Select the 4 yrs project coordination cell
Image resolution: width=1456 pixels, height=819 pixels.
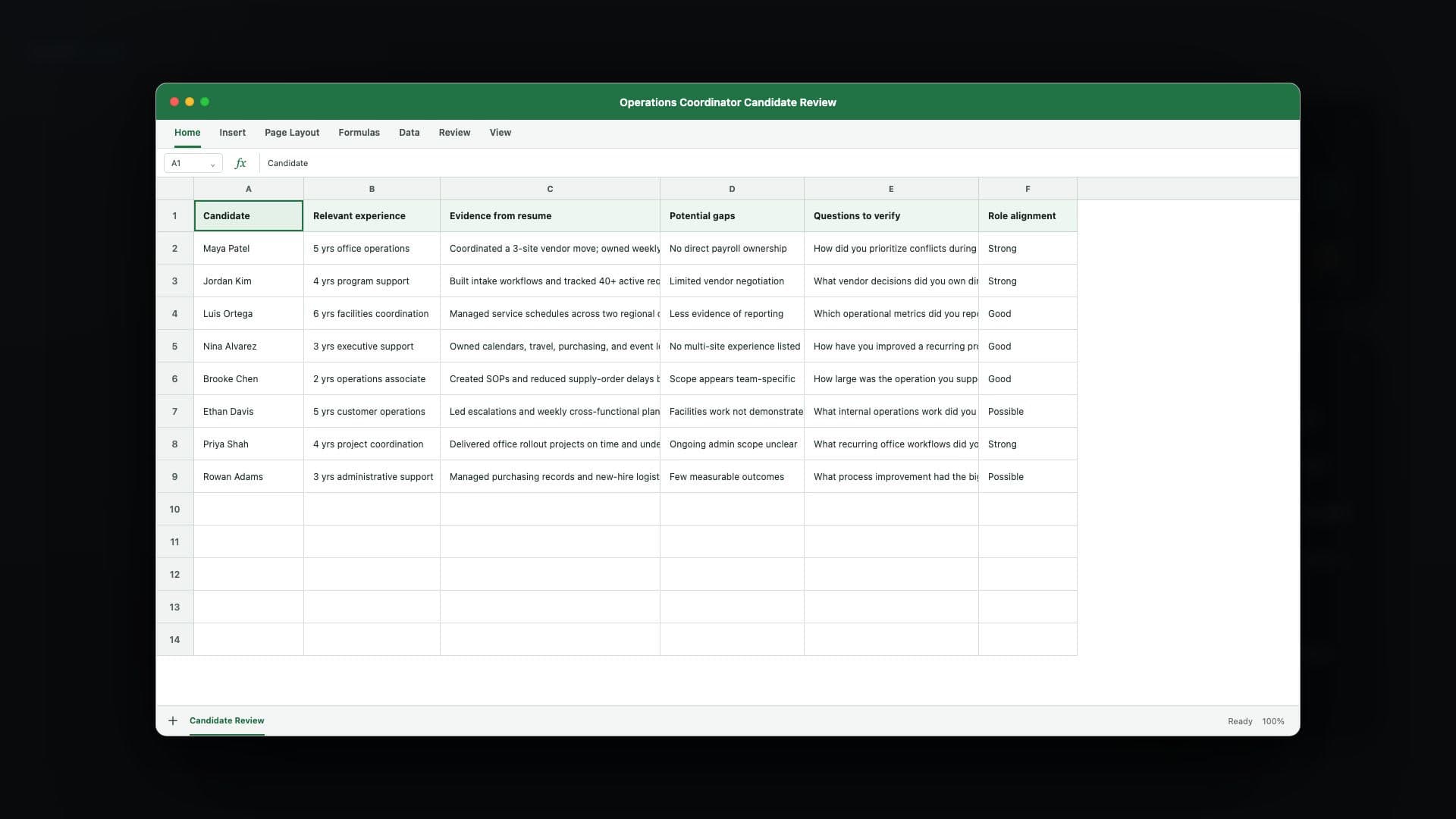tap(372, 444)
